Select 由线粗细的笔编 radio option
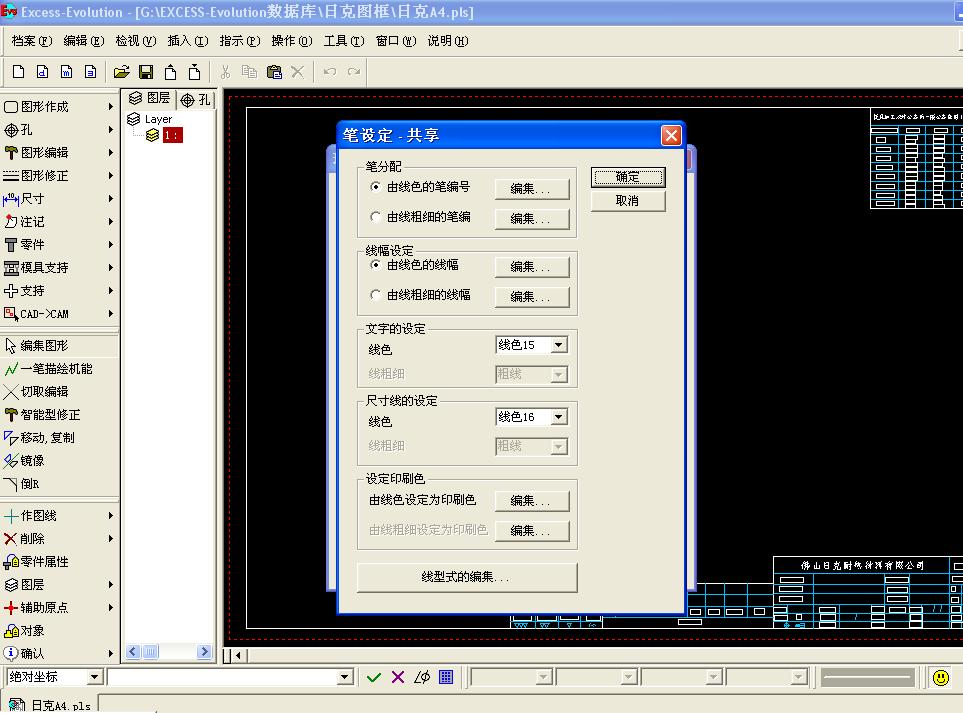Viewport: 963px width, 713px height. tap(376, 217)
